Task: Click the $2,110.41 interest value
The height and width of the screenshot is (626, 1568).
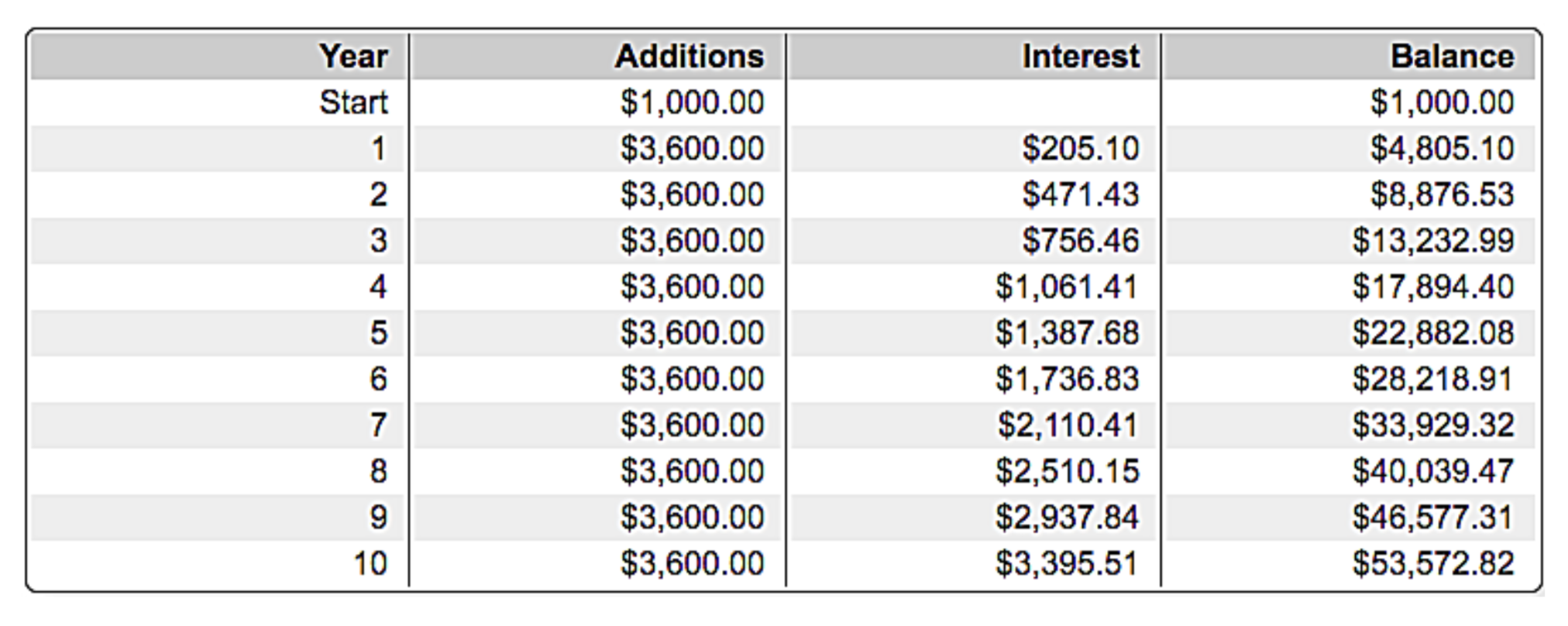Action: point(1068,425)
